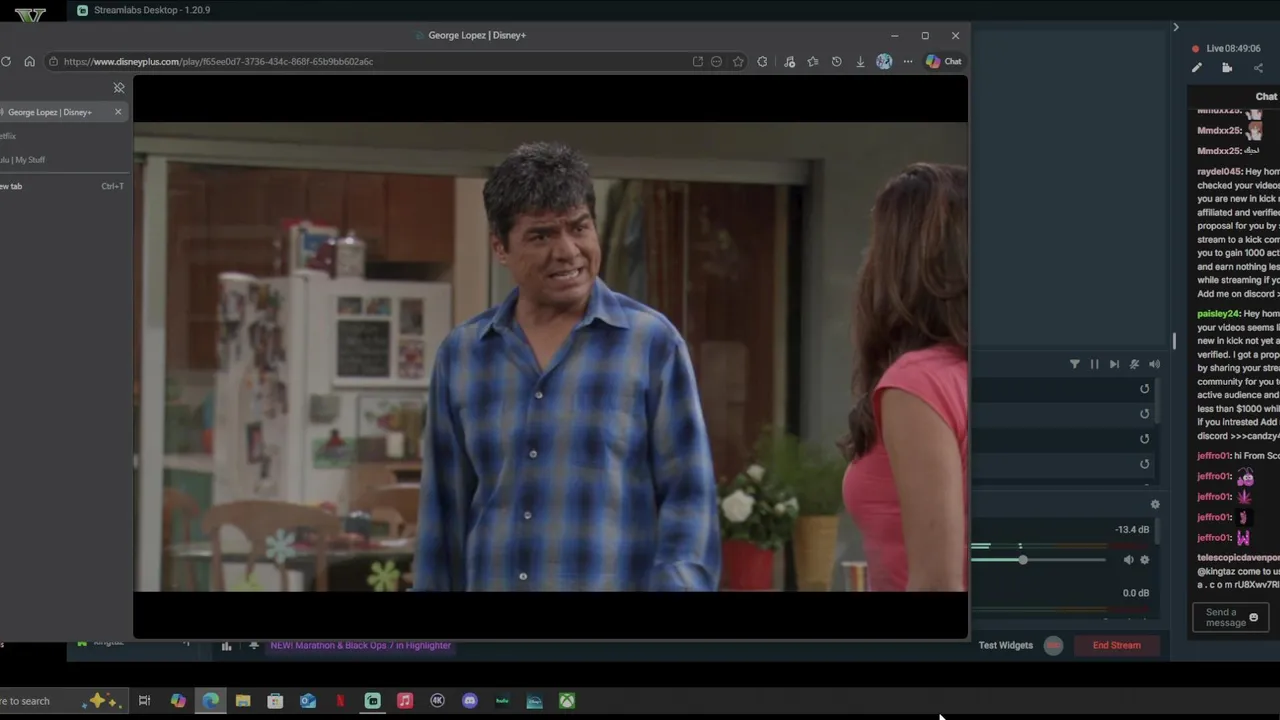Launch Netflix from taskbar

pos(340,701)
